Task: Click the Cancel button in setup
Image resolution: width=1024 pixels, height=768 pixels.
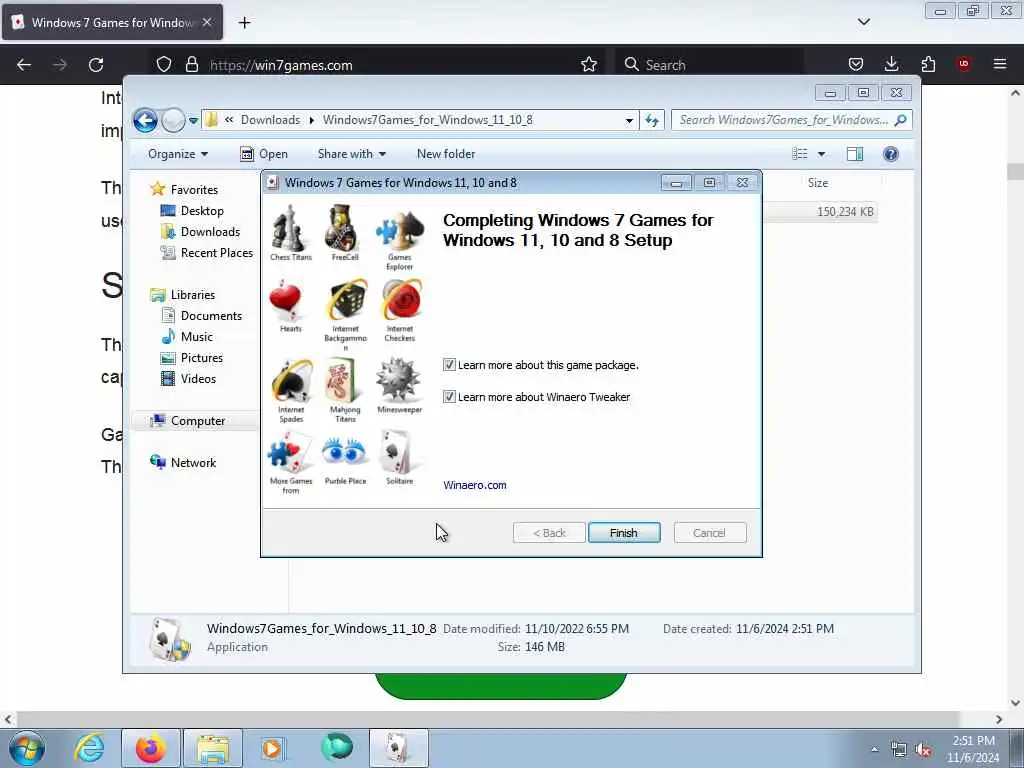Action: 709,533
